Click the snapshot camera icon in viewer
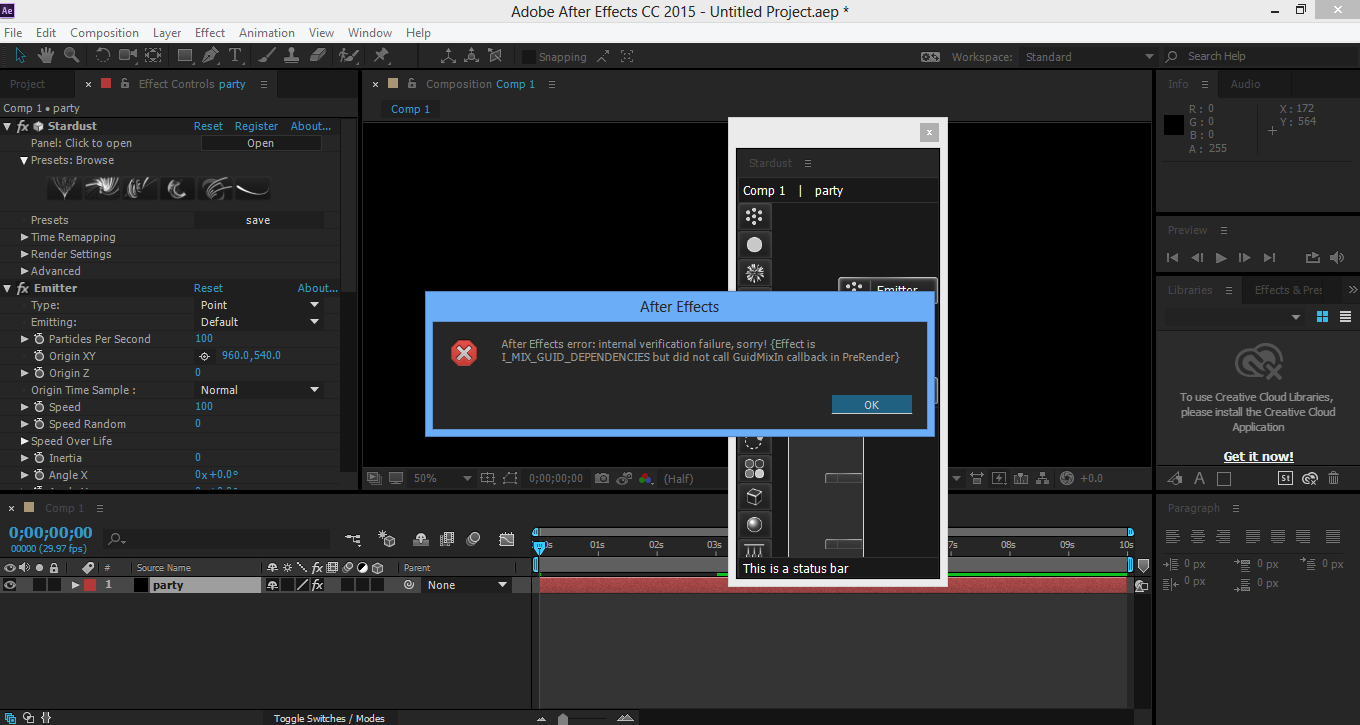1360x725 pixels. click(601, 478)
